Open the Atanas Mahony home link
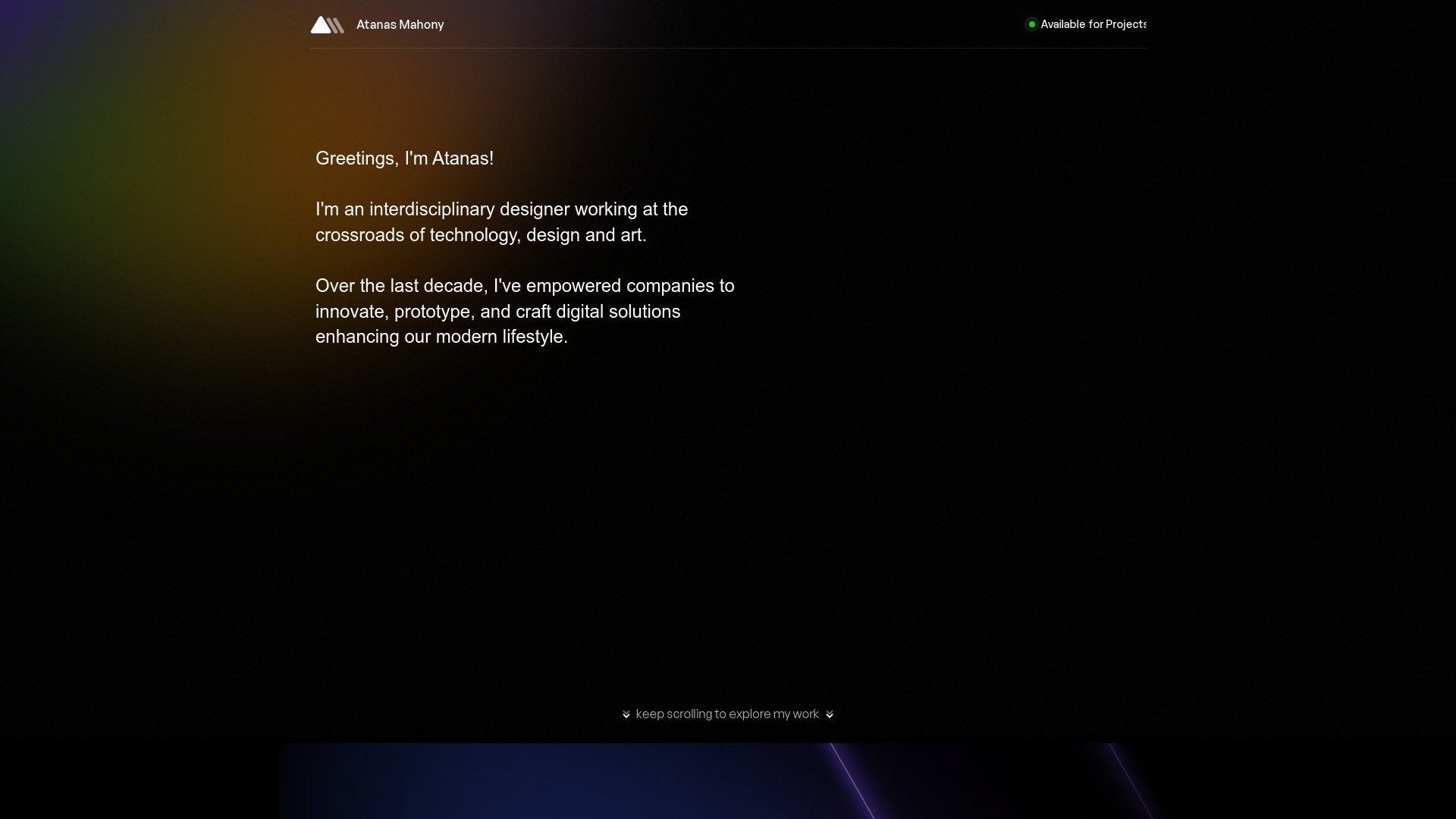The image size is (1456, 819). [x=400, y=25]
